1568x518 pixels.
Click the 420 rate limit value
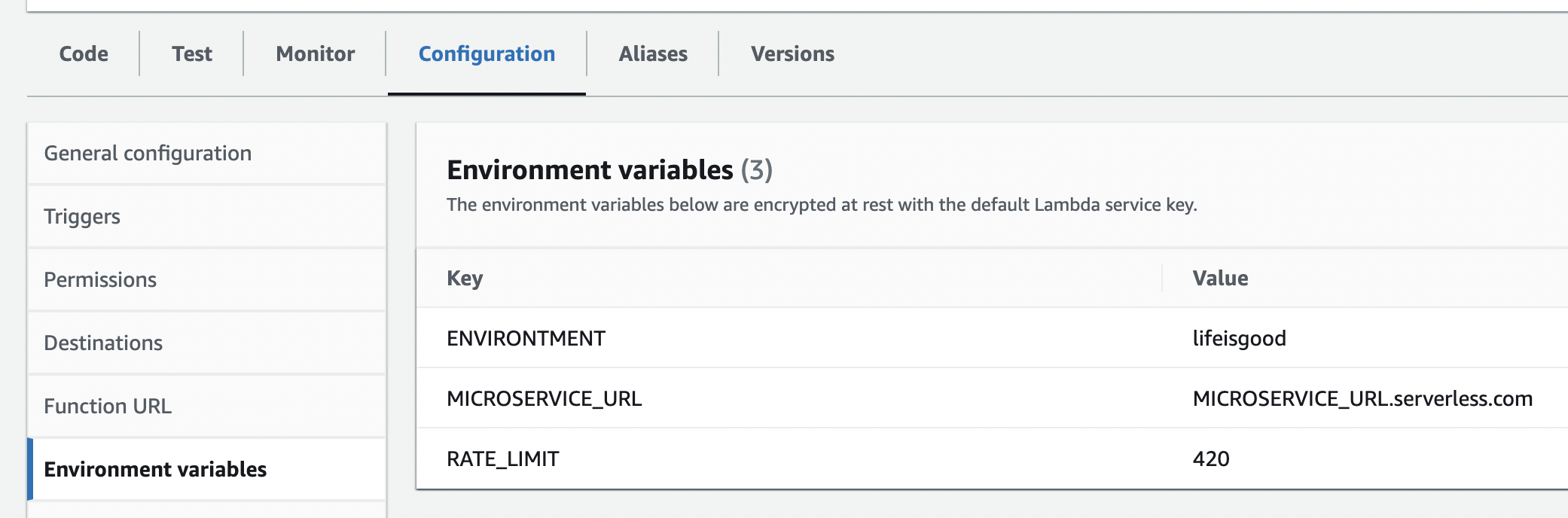(x=1211, y=459)
